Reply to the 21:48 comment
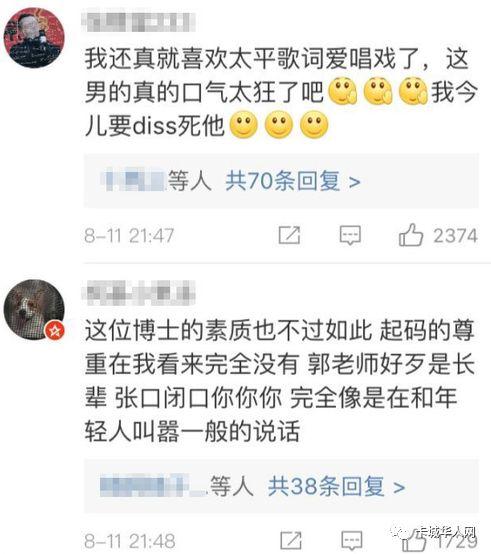This screenshot has width=491, height=554. (352, 541)
